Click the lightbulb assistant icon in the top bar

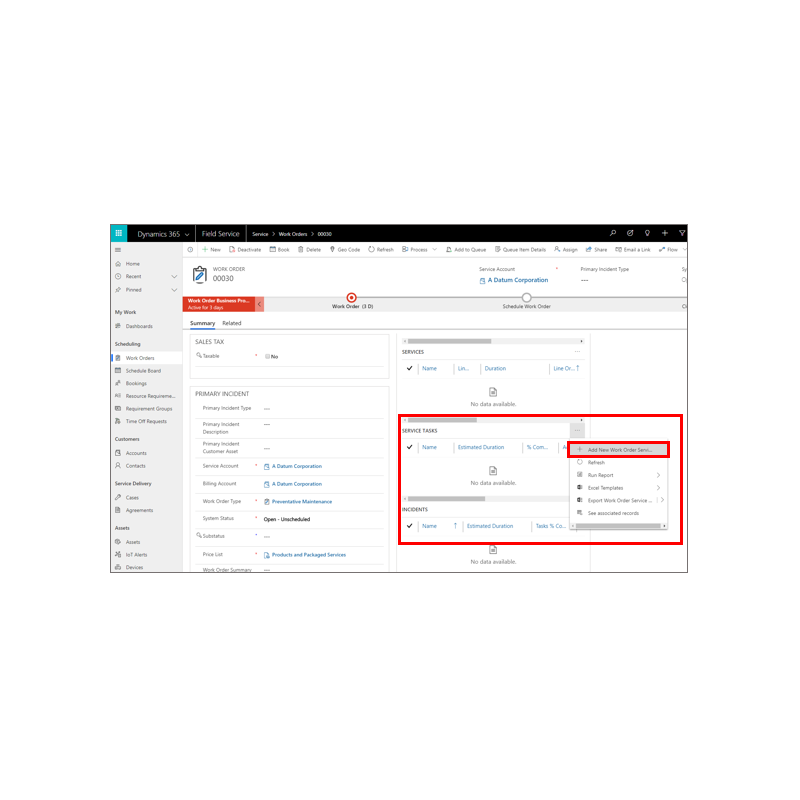tap(647, 233)
